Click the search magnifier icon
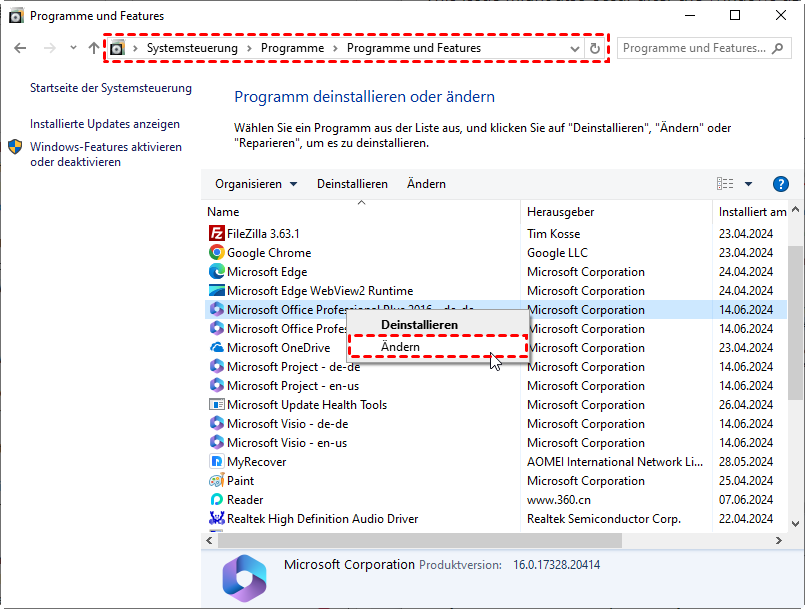This screenshot has width=805, height=609. coord(778,48)
